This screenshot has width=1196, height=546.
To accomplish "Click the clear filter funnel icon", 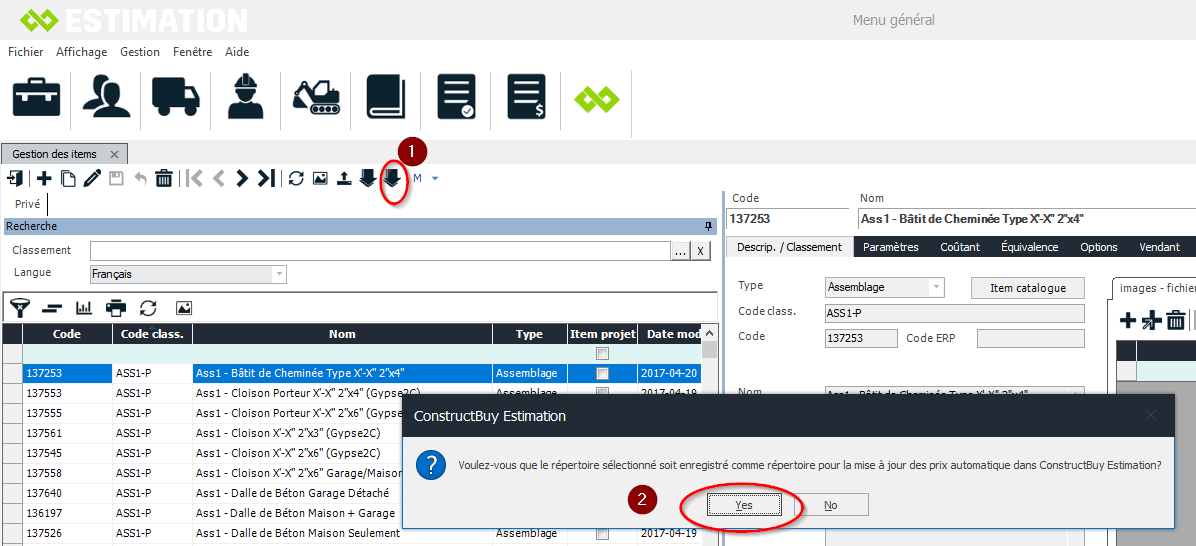I will pyautogui.click(x=19, y=308).
